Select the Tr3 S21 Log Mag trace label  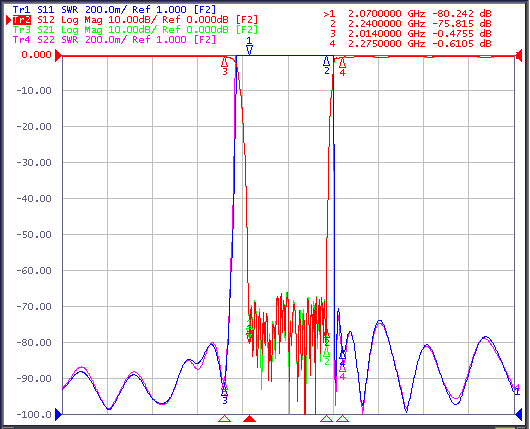pos(135,30)
